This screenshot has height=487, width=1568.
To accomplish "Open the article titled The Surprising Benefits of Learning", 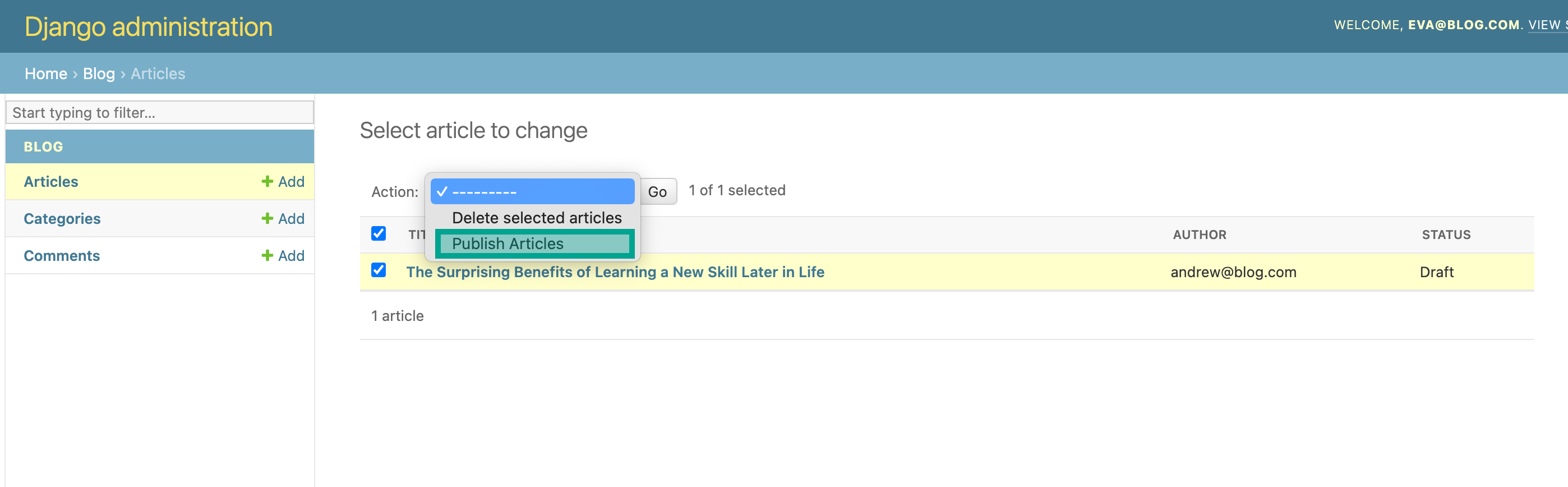I will tap(615, 272).
